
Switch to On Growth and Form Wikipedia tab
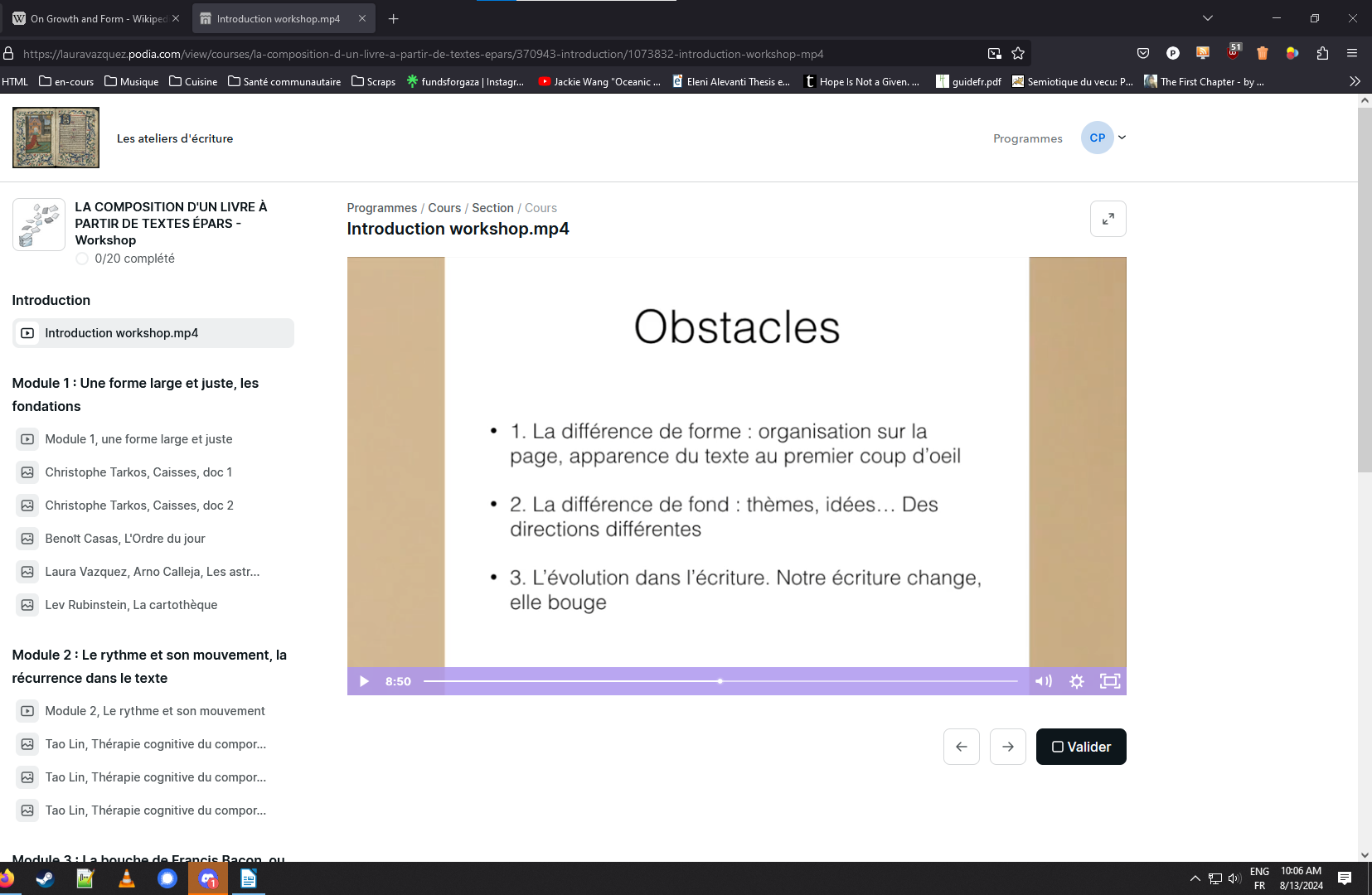pyautogui.click(x=97, y=18)
